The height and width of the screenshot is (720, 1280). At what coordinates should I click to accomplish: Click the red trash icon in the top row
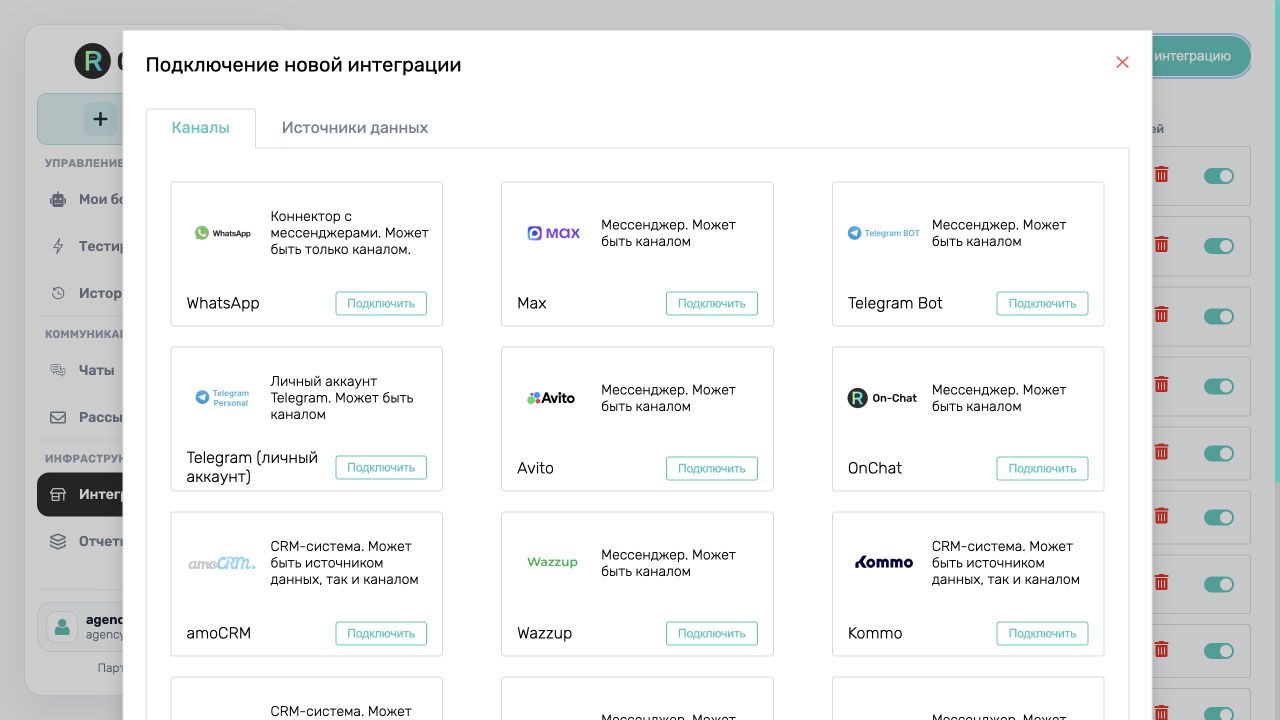[1161, 175]
